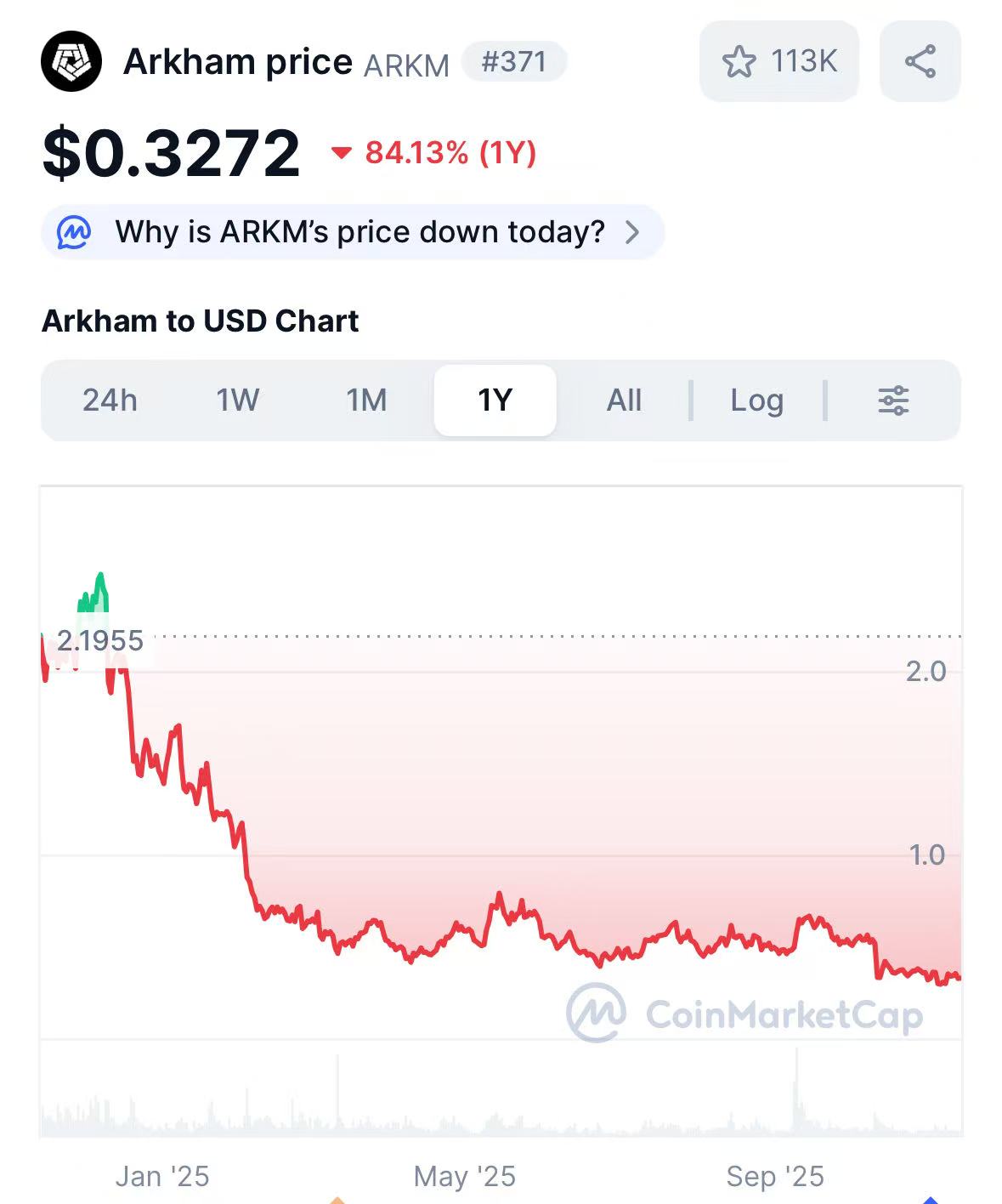Click the CoinMarketCap watermark logo
Image resolution: width=1002 pixels, height=1204 pixels.
pos(597,1013)
